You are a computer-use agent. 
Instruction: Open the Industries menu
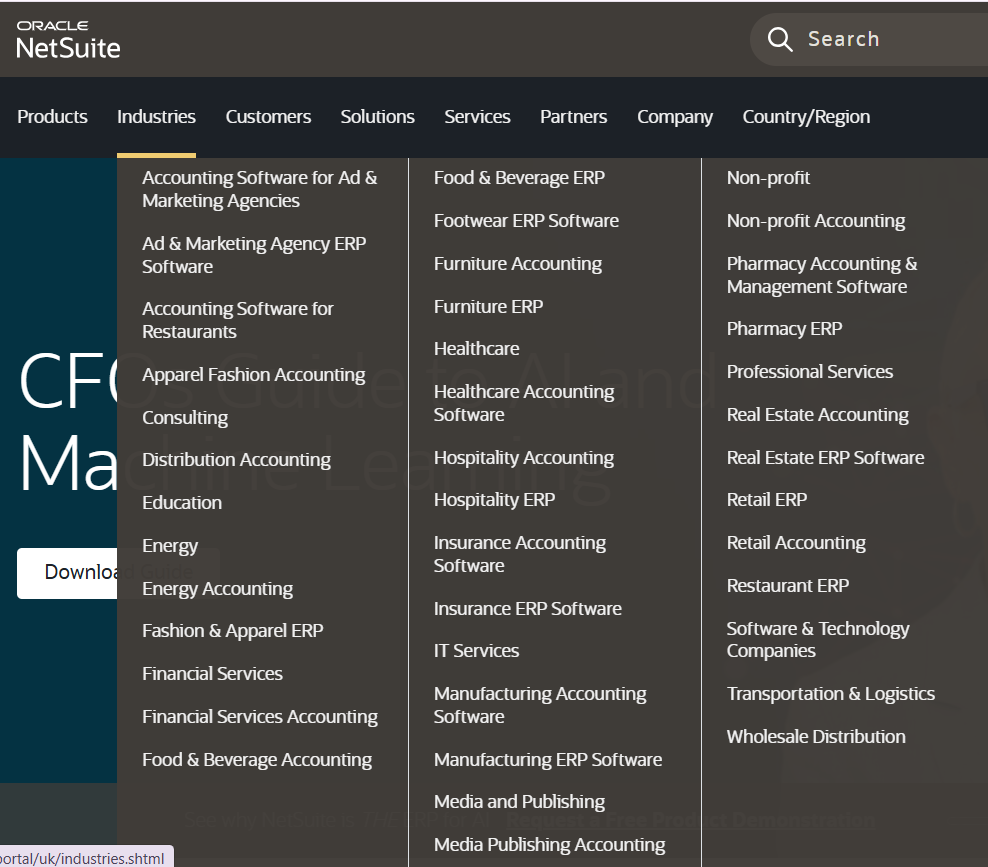pos(156,117)
